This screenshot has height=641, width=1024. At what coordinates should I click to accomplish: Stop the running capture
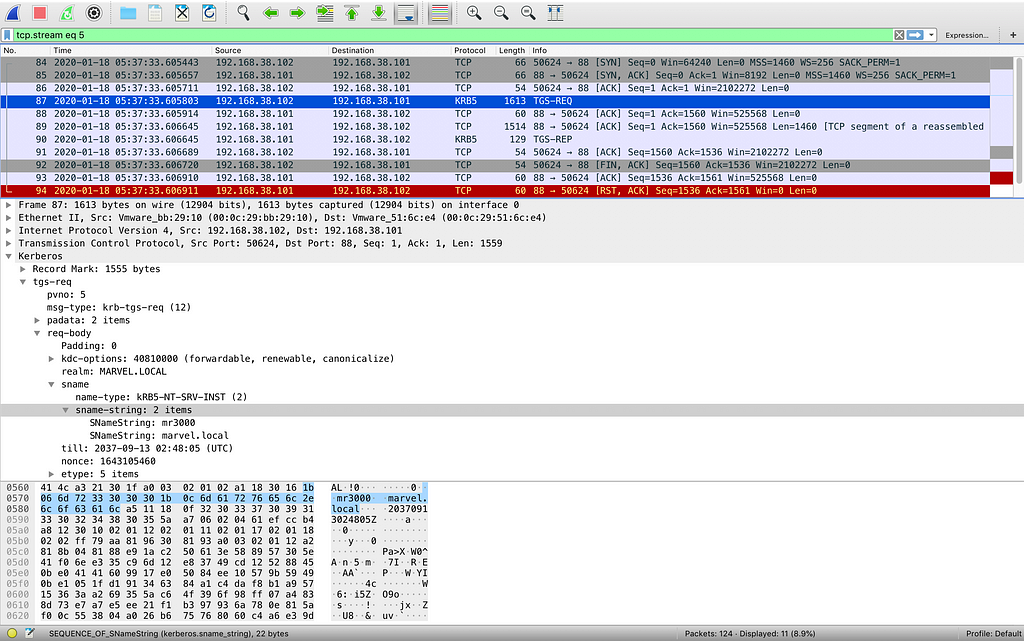coord(40,13)
